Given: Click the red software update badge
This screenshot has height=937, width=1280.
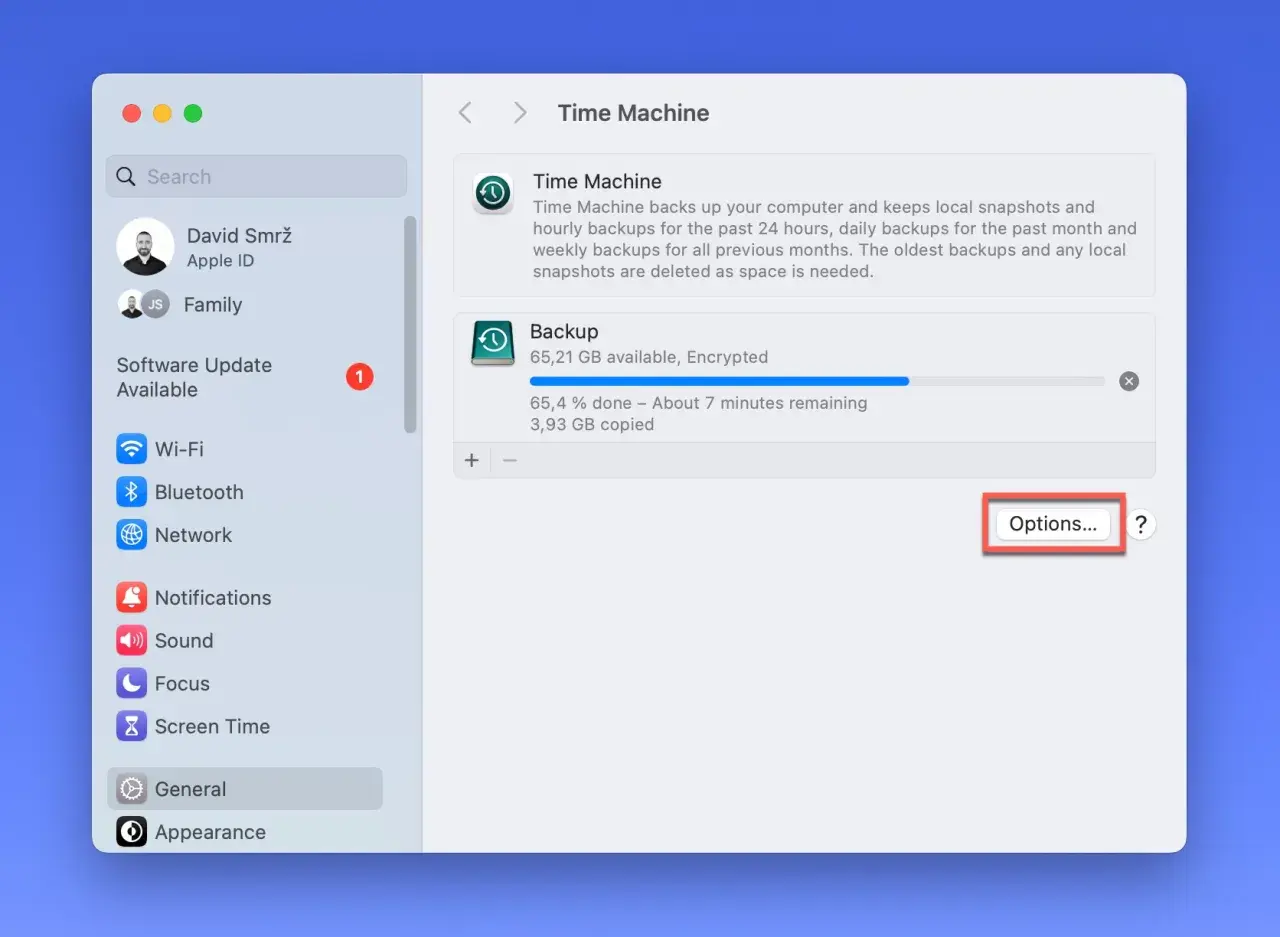Looking at the screenshot, I should (x=359, y=377).
